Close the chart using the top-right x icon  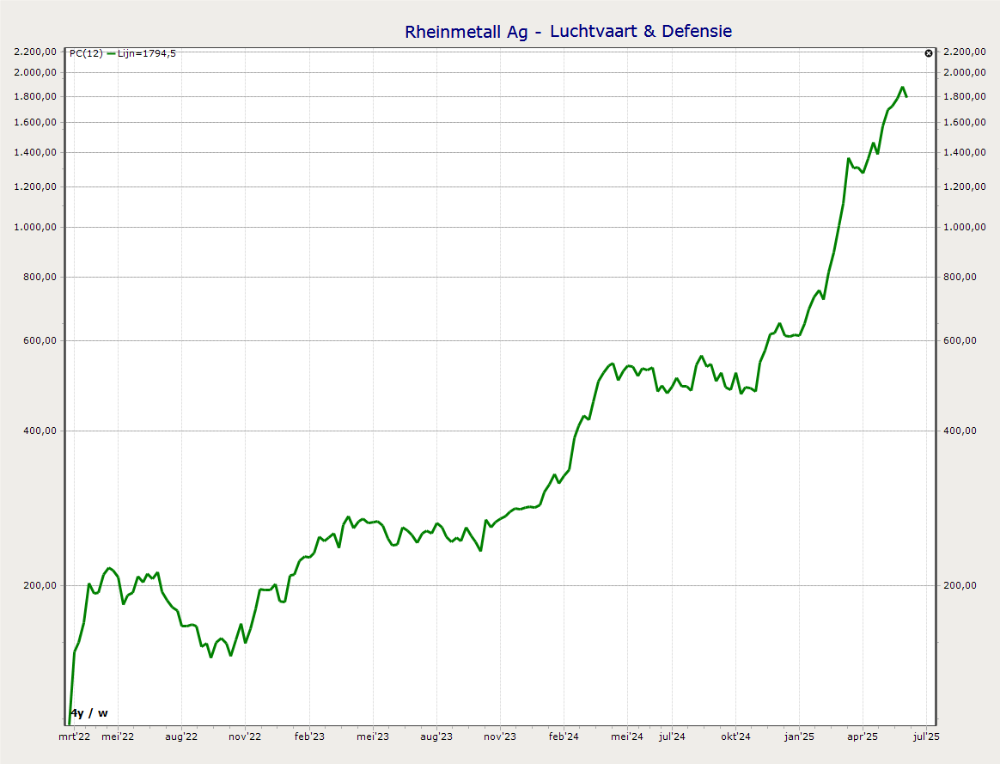(x=929, y=53)
